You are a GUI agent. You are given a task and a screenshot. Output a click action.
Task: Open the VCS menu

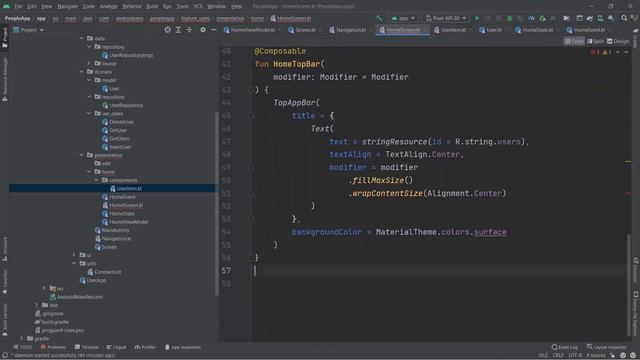click(x=198, y=6)
